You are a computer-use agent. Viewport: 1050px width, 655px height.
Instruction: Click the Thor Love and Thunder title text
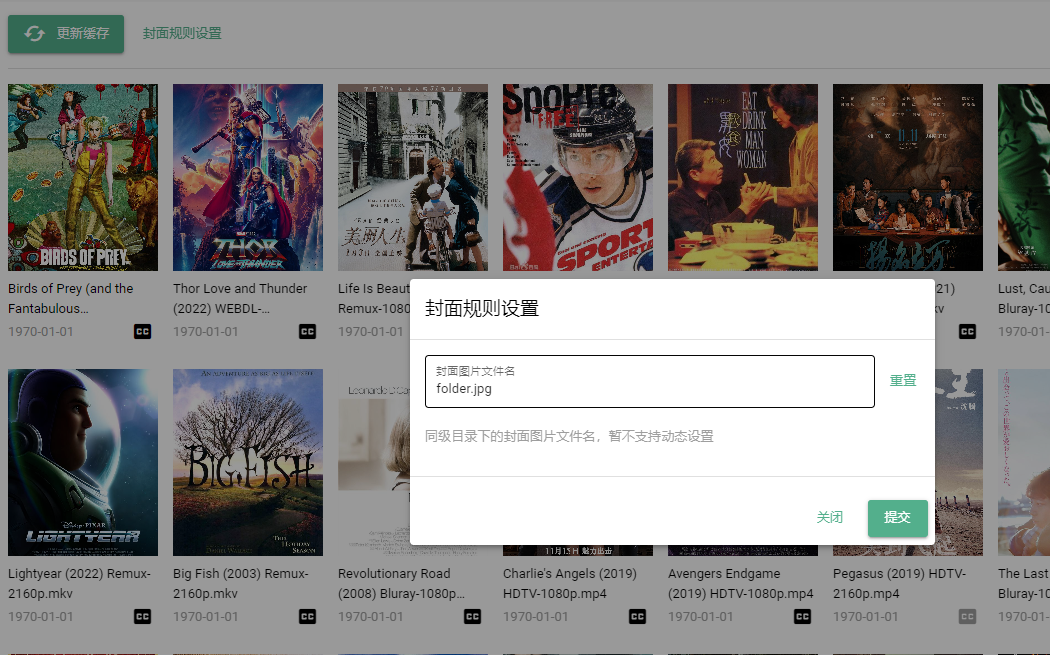point(240,299)
